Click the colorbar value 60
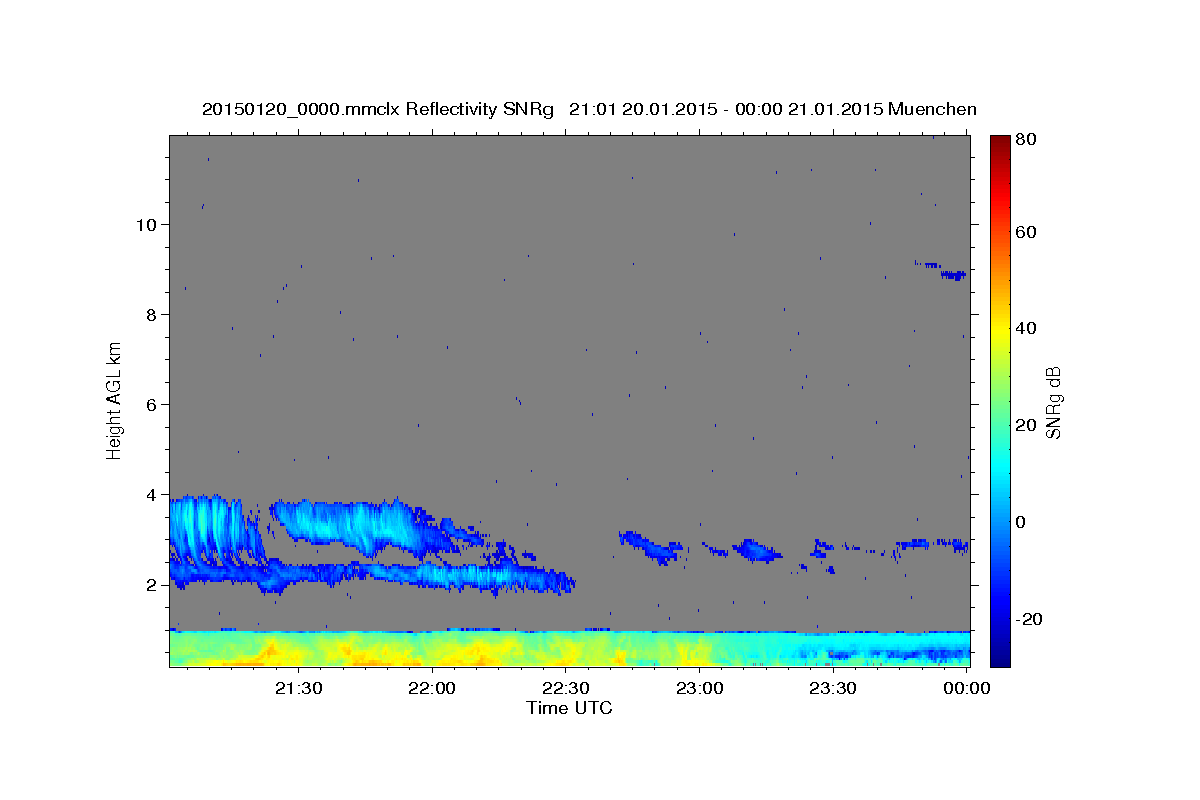The width and height of the screenshot is (1200, 800). tap(1028, 232)
